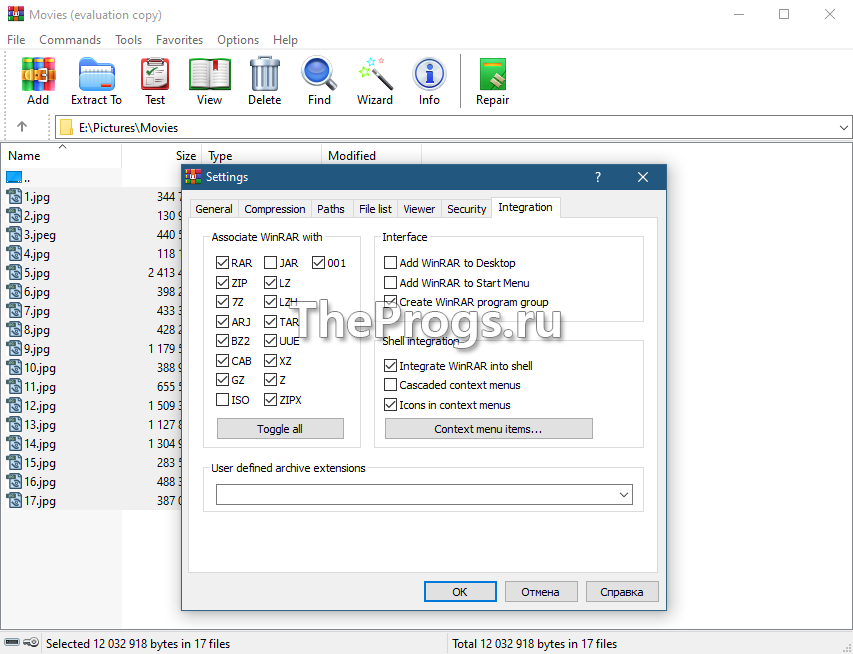
Task: Open the Favorites menu
Action: 179,40
